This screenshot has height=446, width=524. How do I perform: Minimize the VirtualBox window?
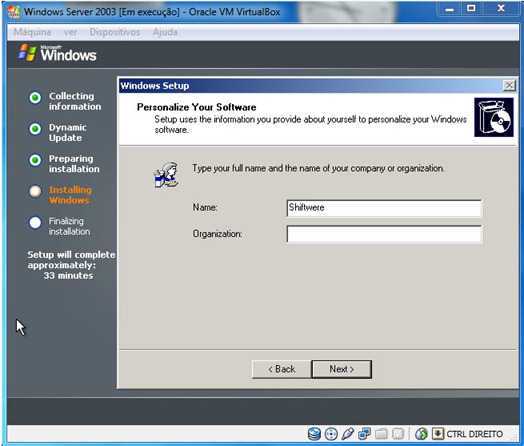[x=449, y=9]
